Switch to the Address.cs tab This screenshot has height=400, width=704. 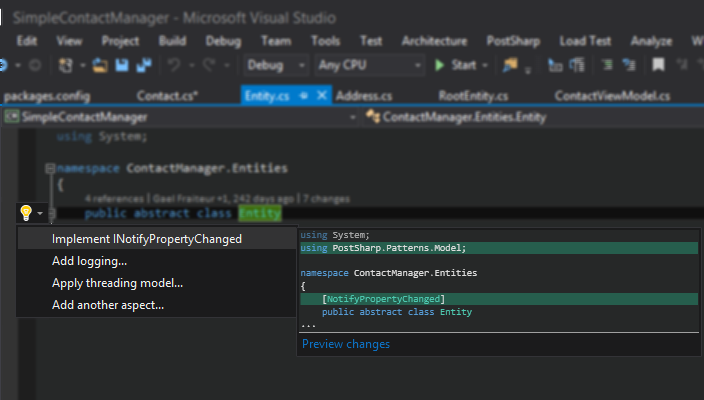pyautogui.click(x=364, y=96)
